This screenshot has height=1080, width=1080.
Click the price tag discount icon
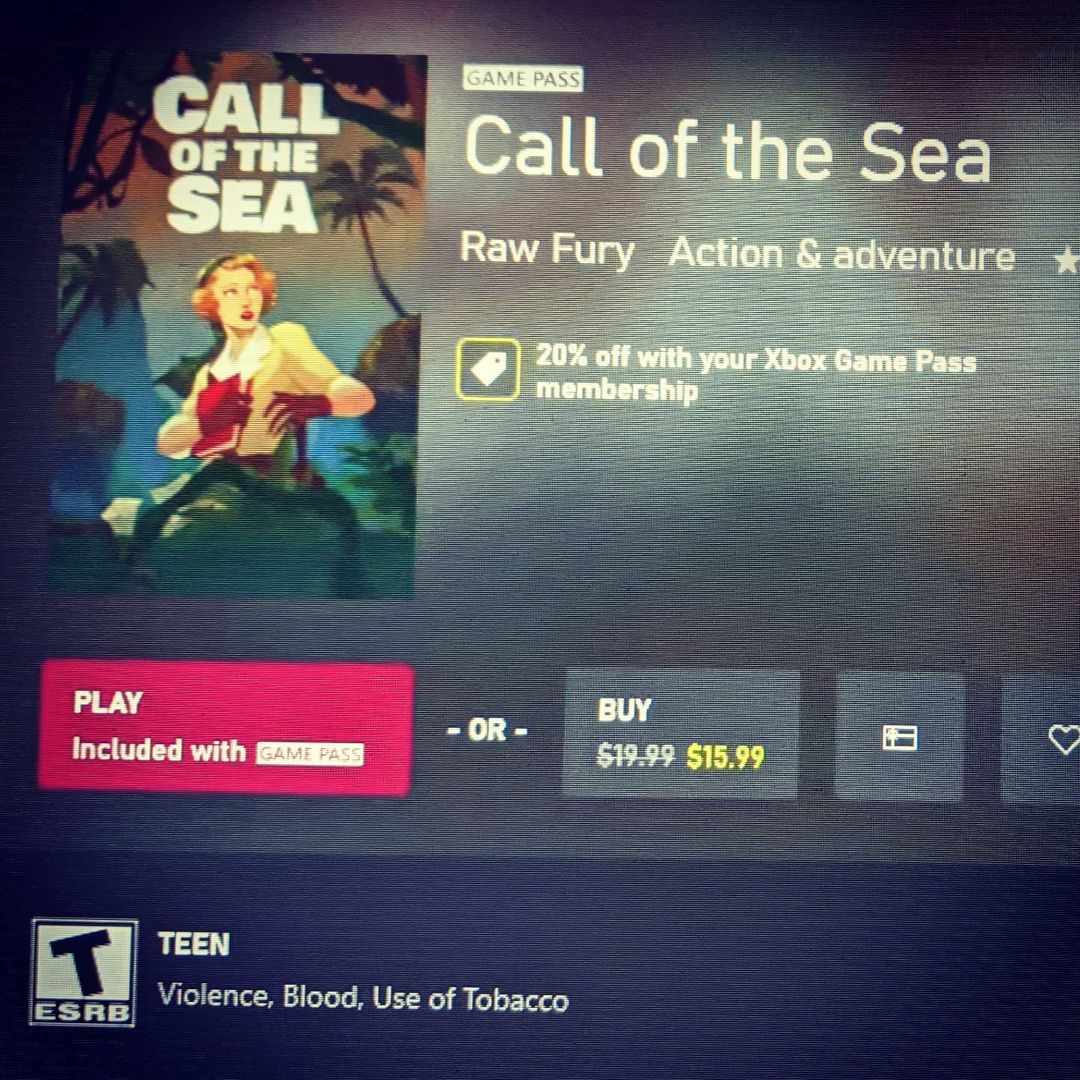coord(488,369)
